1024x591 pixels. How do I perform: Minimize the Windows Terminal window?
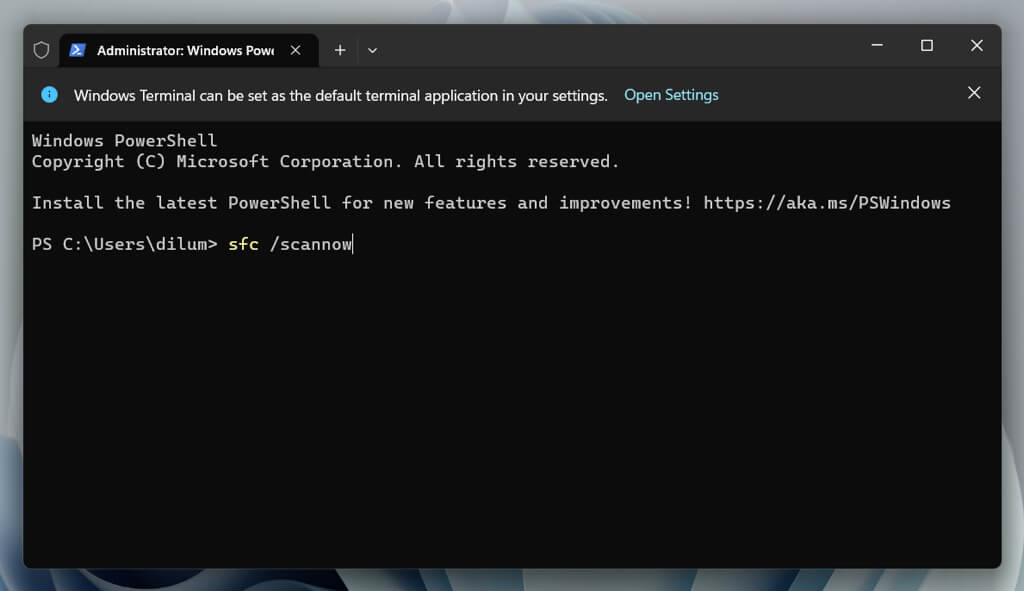point(877,46)
